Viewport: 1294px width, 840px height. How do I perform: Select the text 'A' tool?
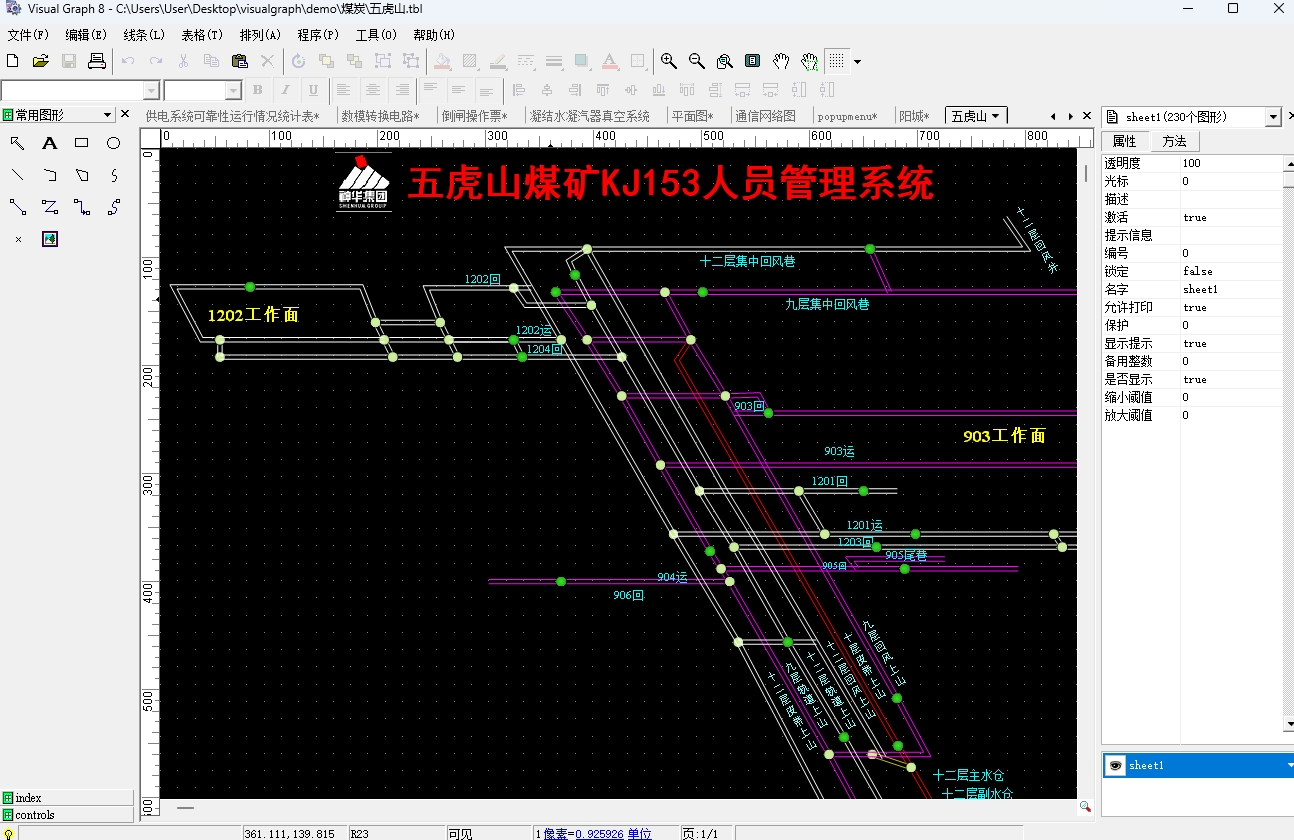[x=50, y=143]
